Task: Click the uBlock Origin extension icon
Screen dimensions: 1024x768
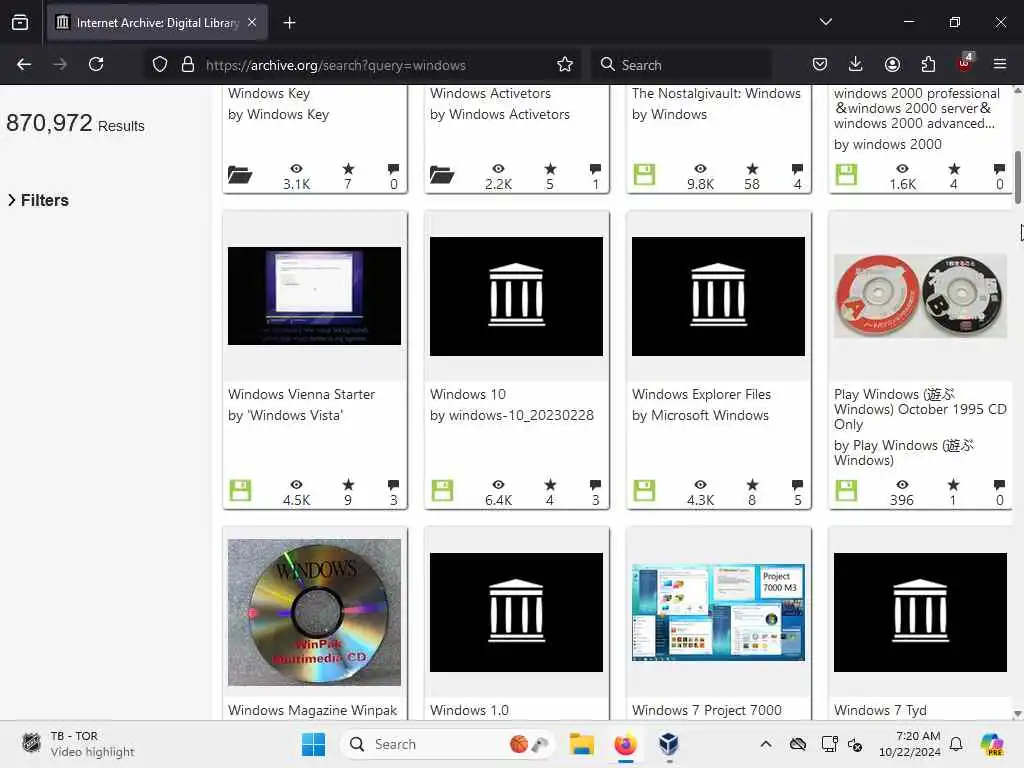Action: click(x=965, y=63)
